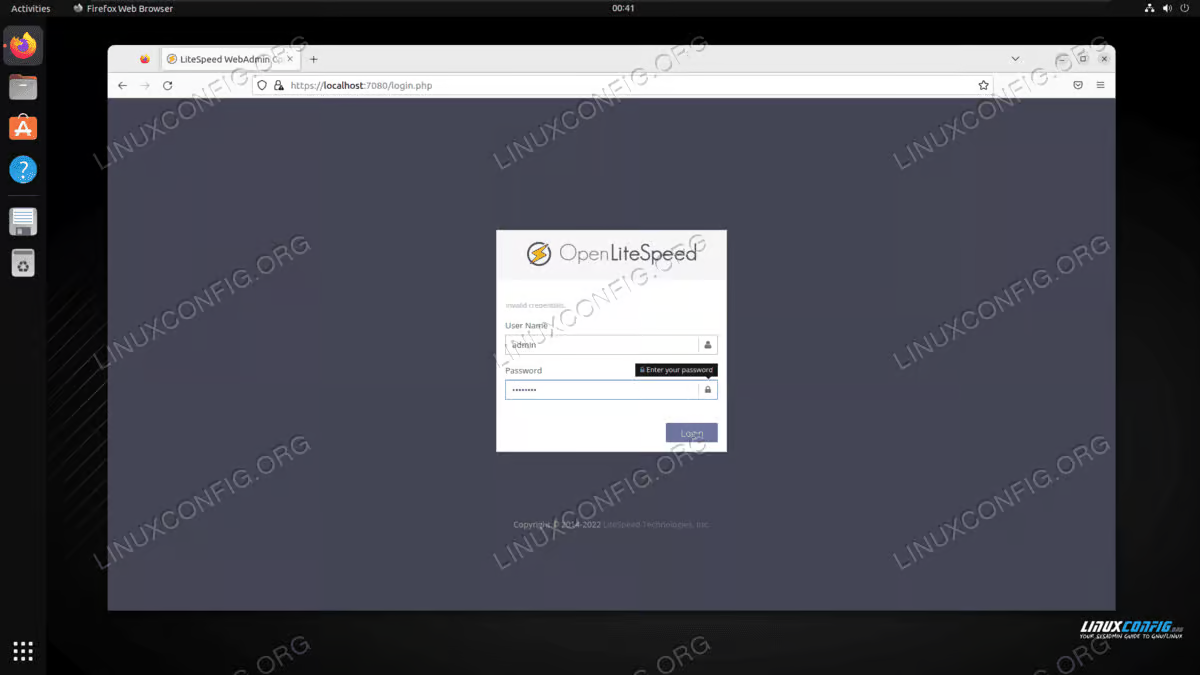Click the browser back arrow
1200x675 pixels.
pos(123,86)
